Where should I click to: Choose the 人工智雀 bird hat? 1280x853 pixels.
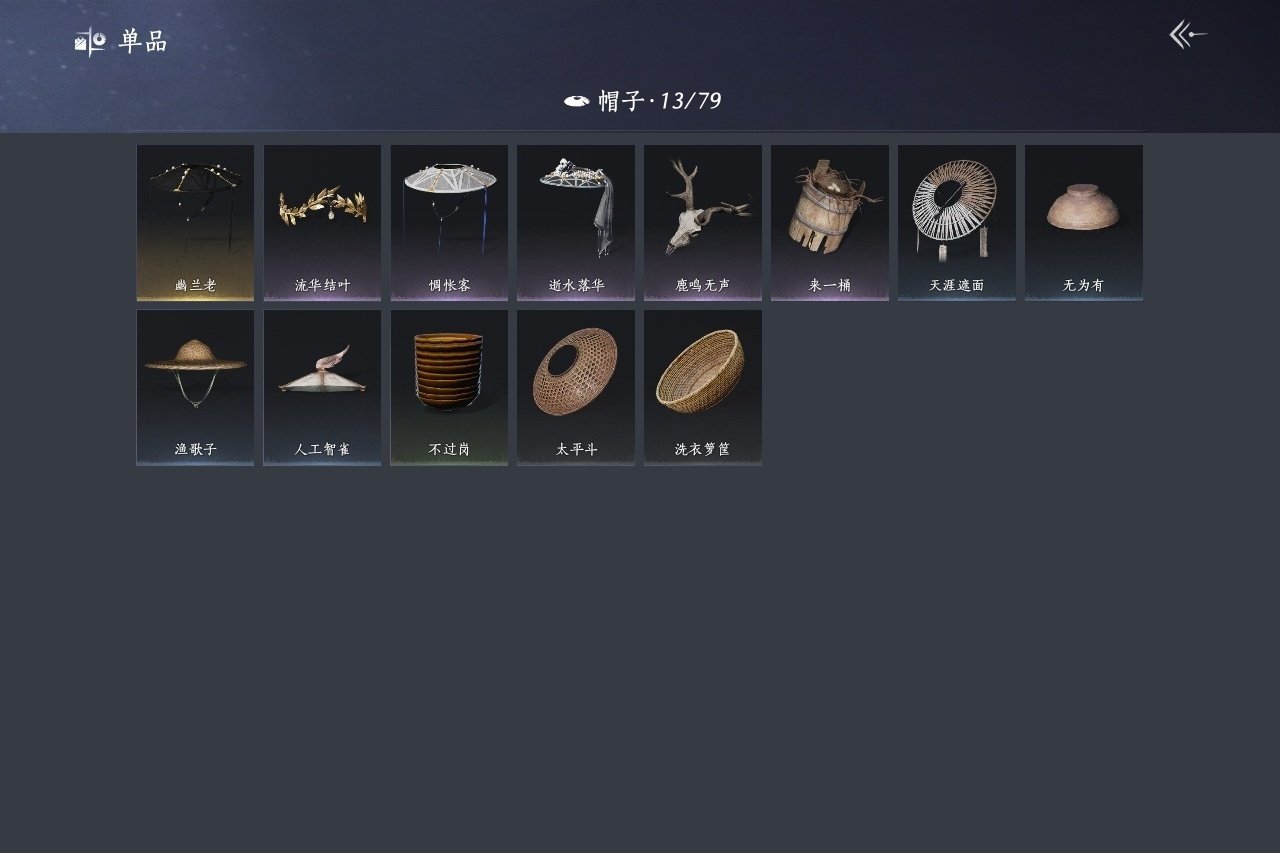pyautogui.click(x=322, y=388)
